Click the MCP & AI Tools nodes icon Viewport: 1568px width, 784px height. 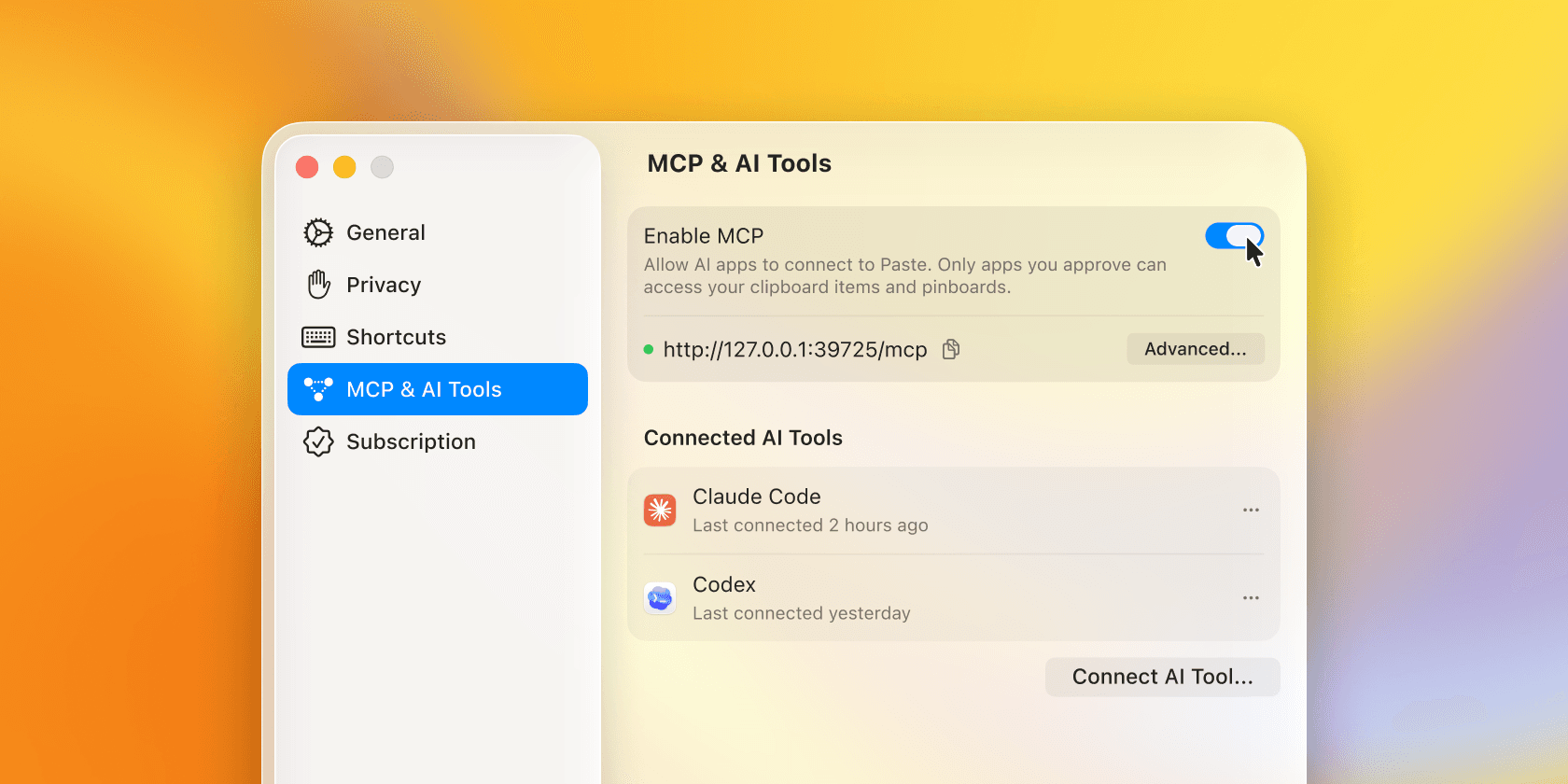click(x=318, y=389)
